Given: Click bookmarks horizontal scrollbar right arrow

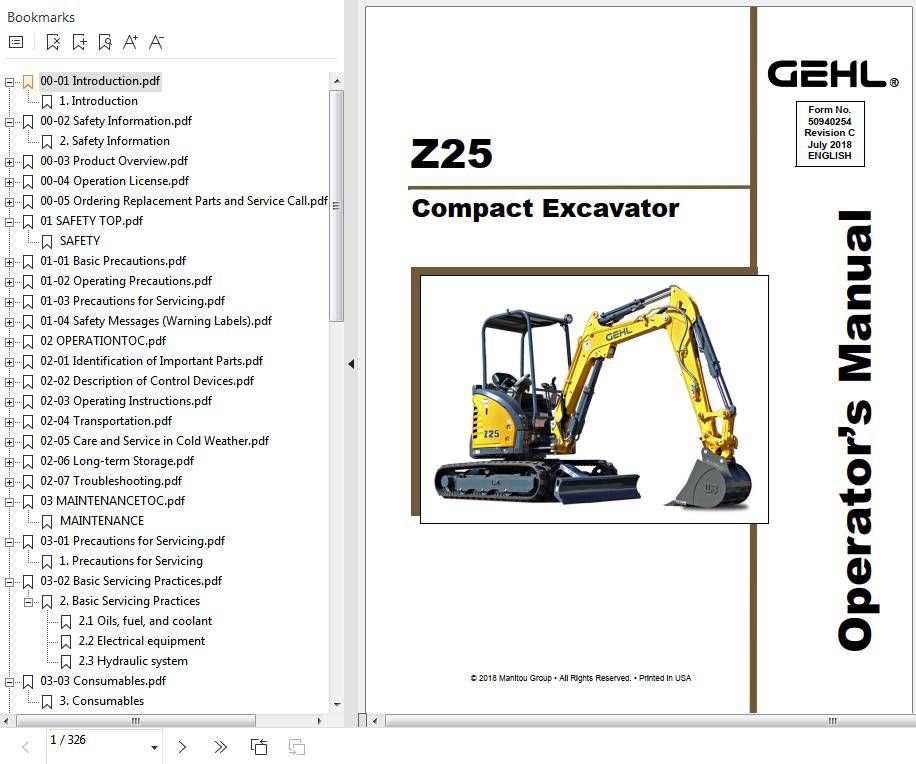Looking at the screenshot, I should pos(319,721).
